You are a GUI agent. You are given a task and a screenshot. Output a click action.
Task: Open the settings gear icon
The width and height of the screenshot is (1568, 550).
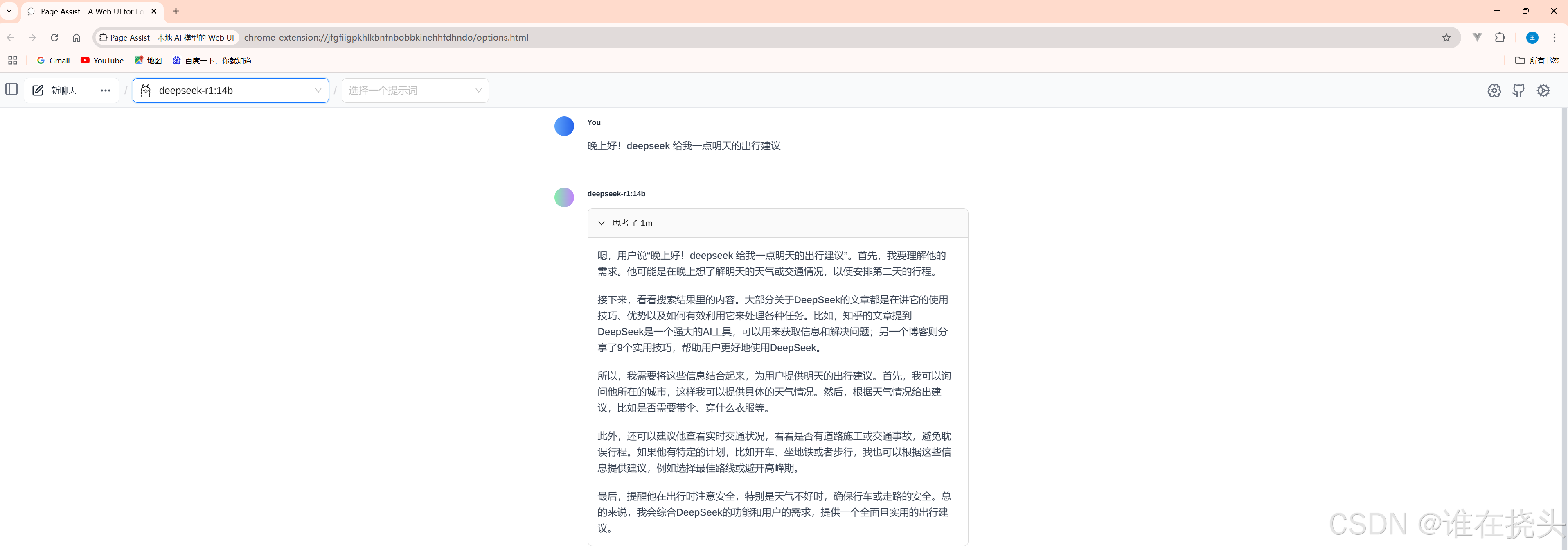pos(1543,90)
